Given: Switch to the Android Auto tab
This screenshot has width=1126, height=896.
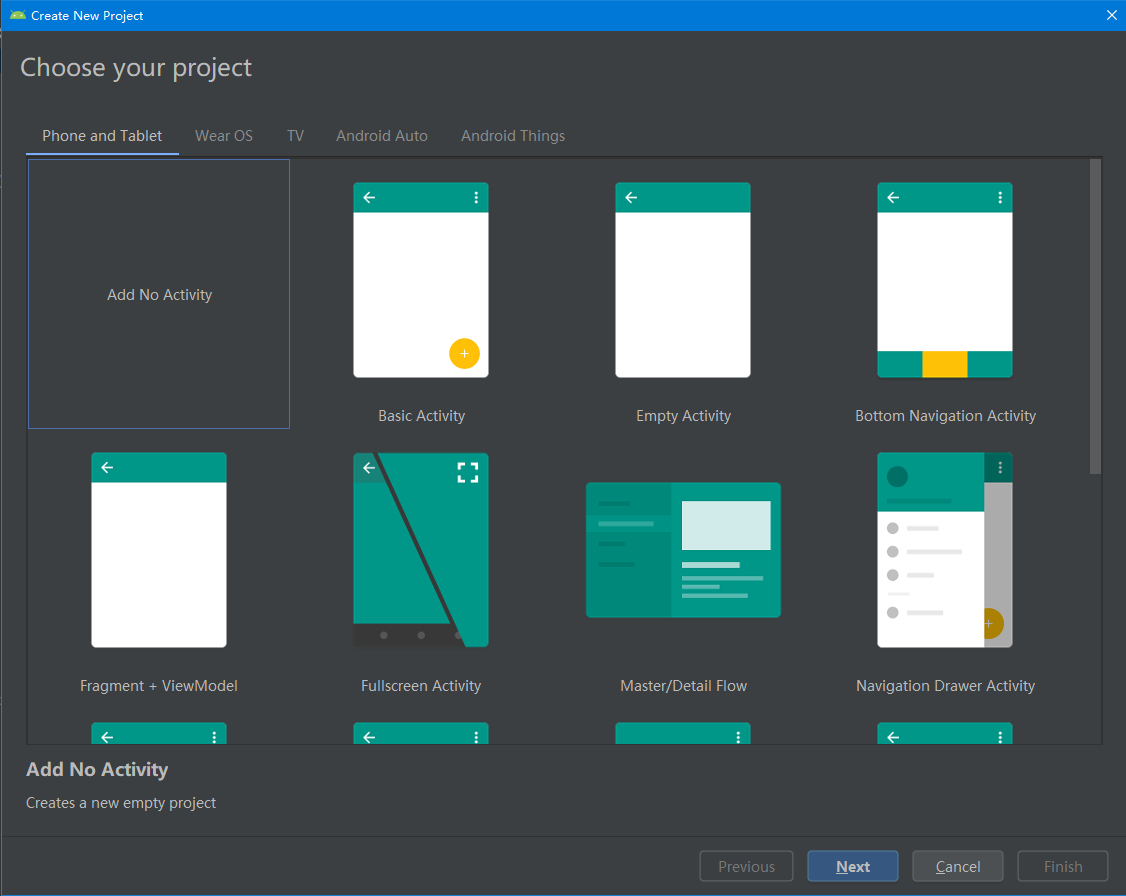Looking at the screenshot, I should [381, 136].
